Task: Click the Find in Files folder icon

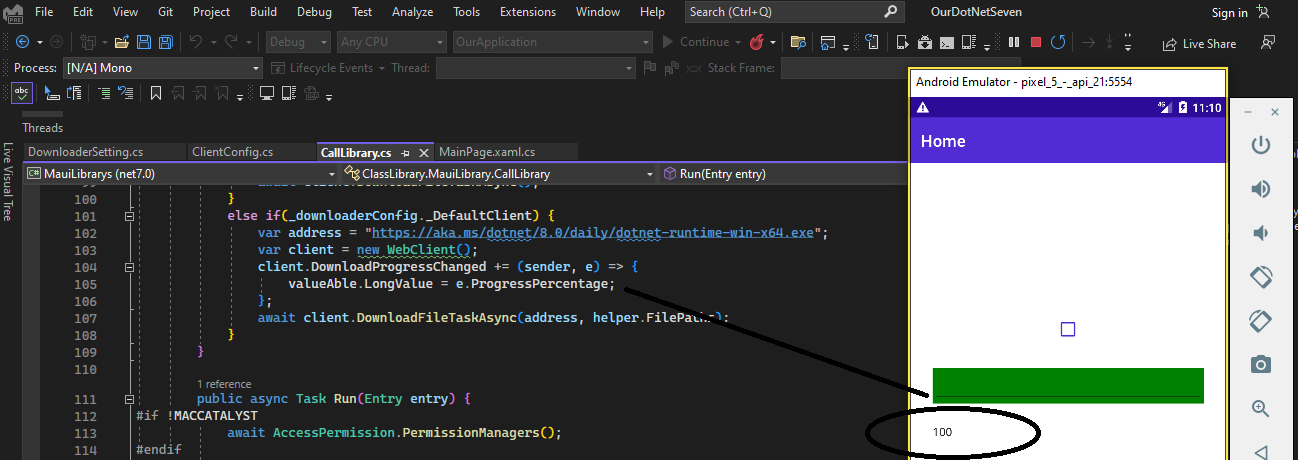Action: 798,43
